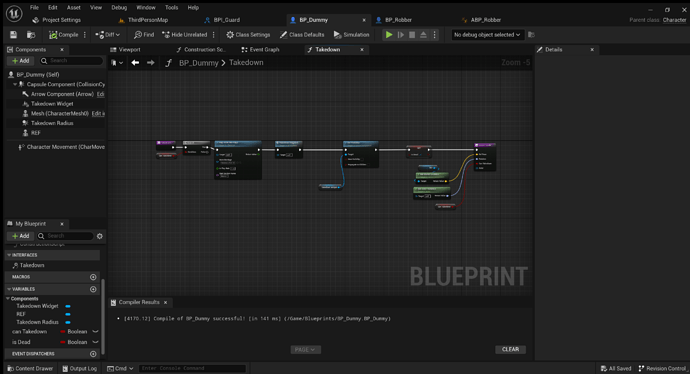Navigate back in graph history
The height and width of the screenshot is (374, 690).
point(135,63)
